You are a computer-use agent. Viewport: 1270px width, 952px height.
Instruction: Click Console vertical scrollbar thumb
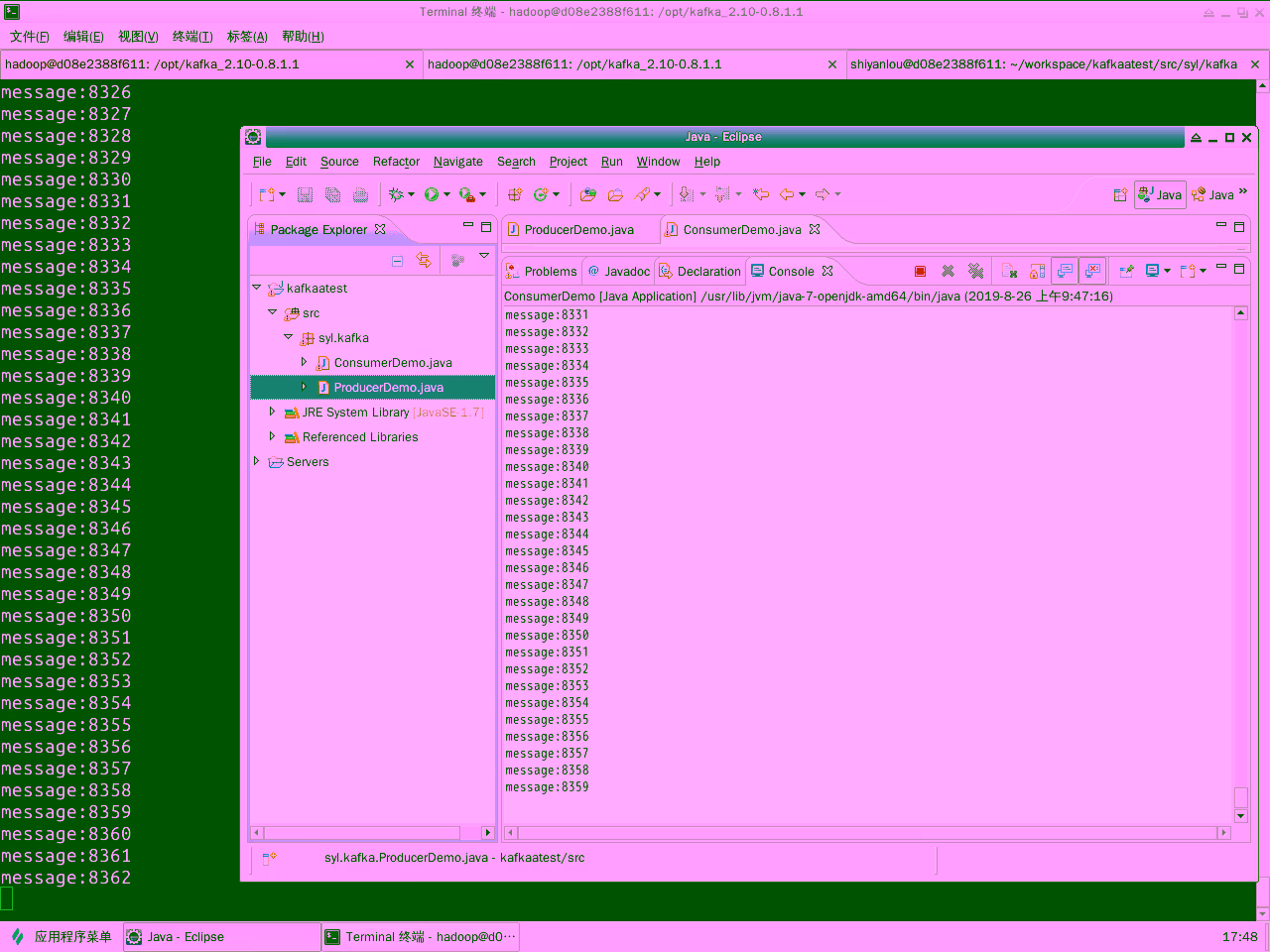point(1240,797)
